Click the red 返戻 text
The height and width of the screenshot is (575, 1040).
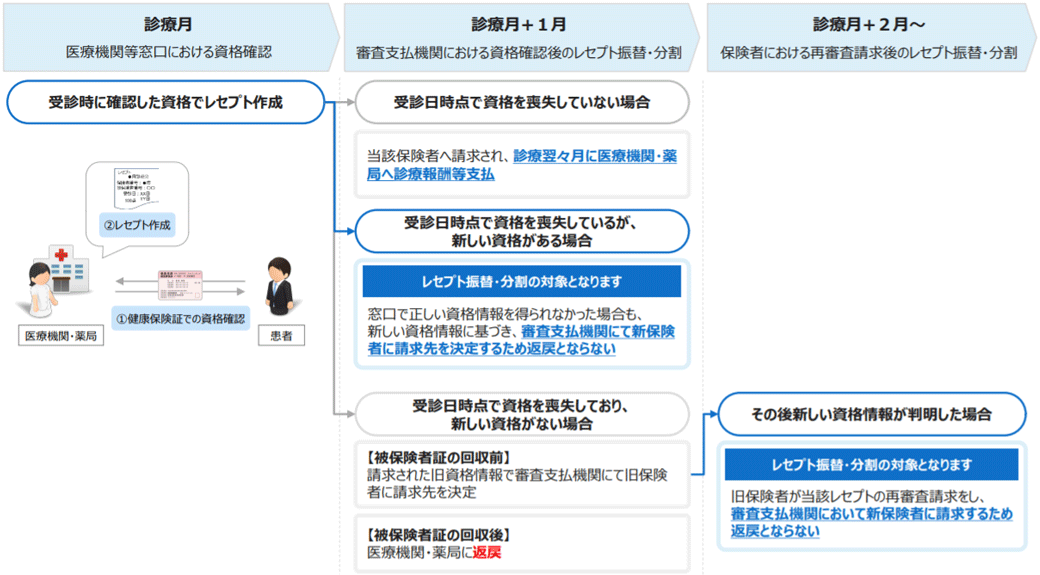488,551
